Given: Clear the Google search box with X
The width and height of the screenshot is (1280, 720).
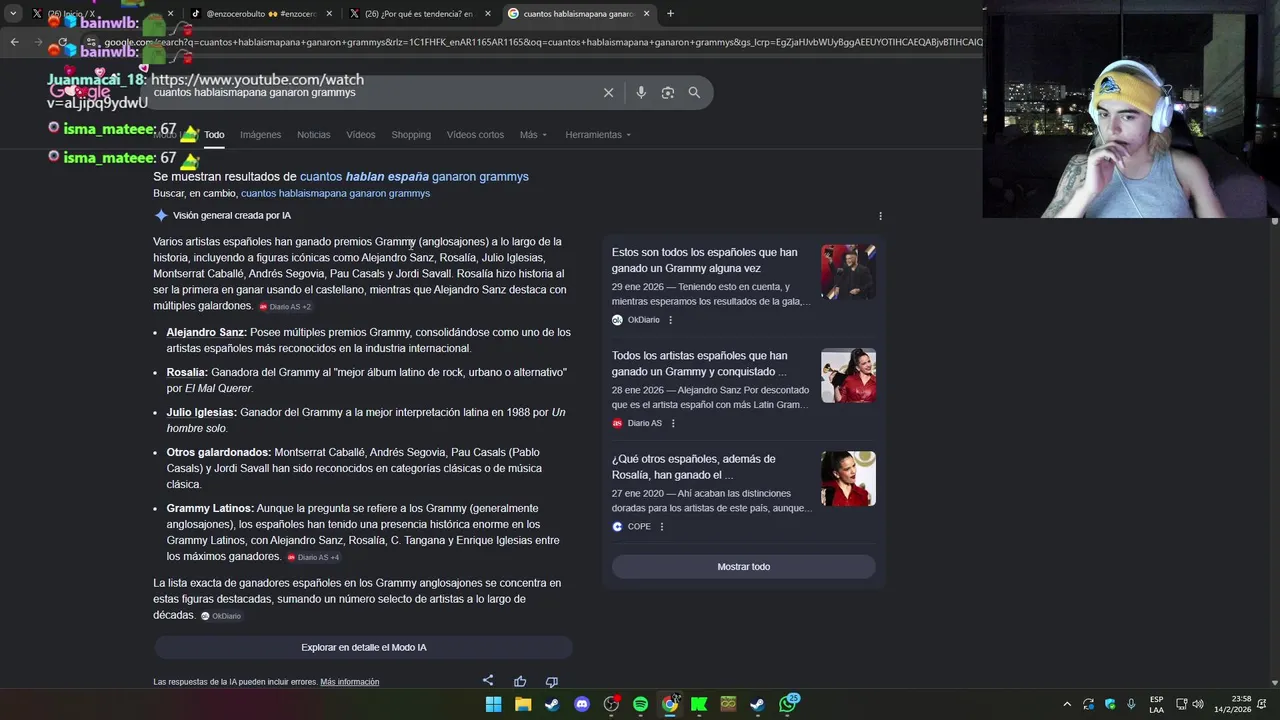Looking at the screenshot, I should [608, 92].
